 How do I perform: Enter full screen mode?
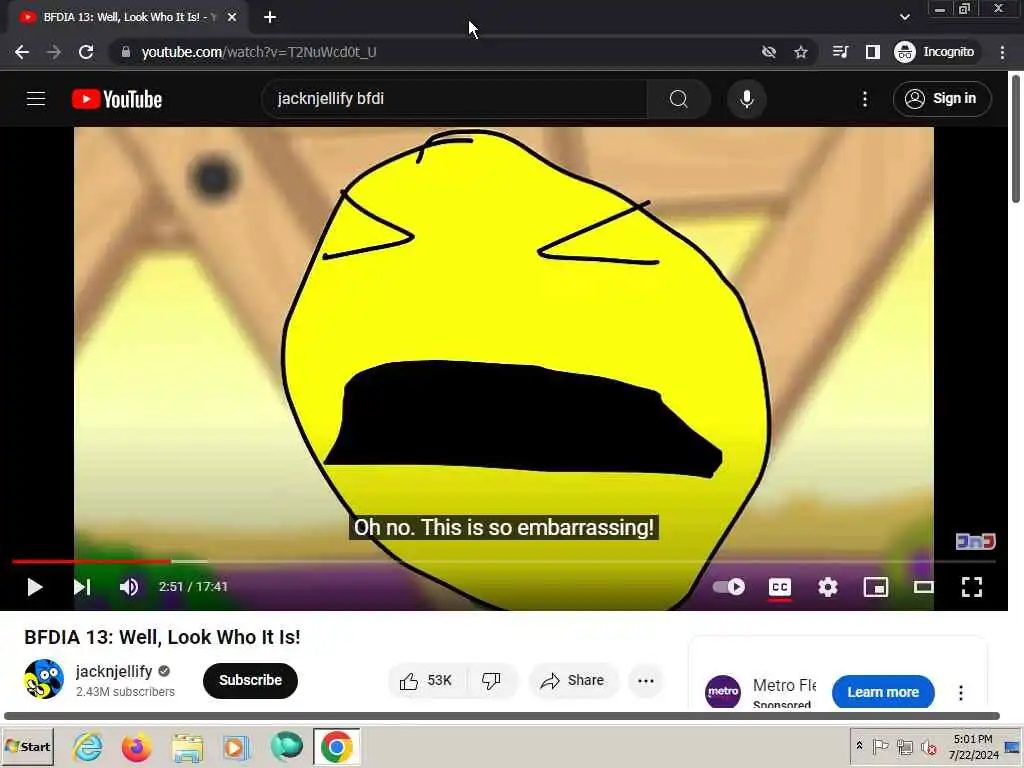(x=972, y=587)
